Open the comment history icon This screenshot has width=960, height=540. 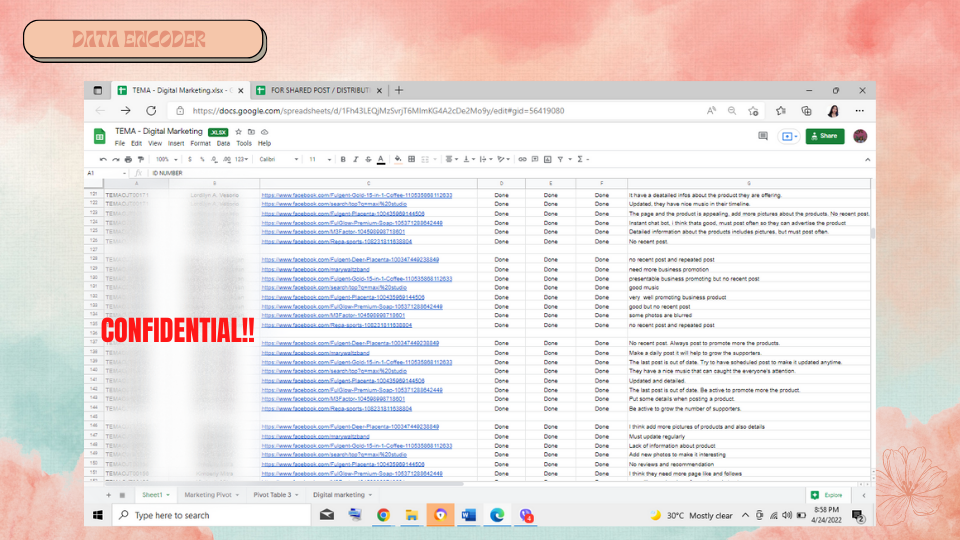pos(763,136)
